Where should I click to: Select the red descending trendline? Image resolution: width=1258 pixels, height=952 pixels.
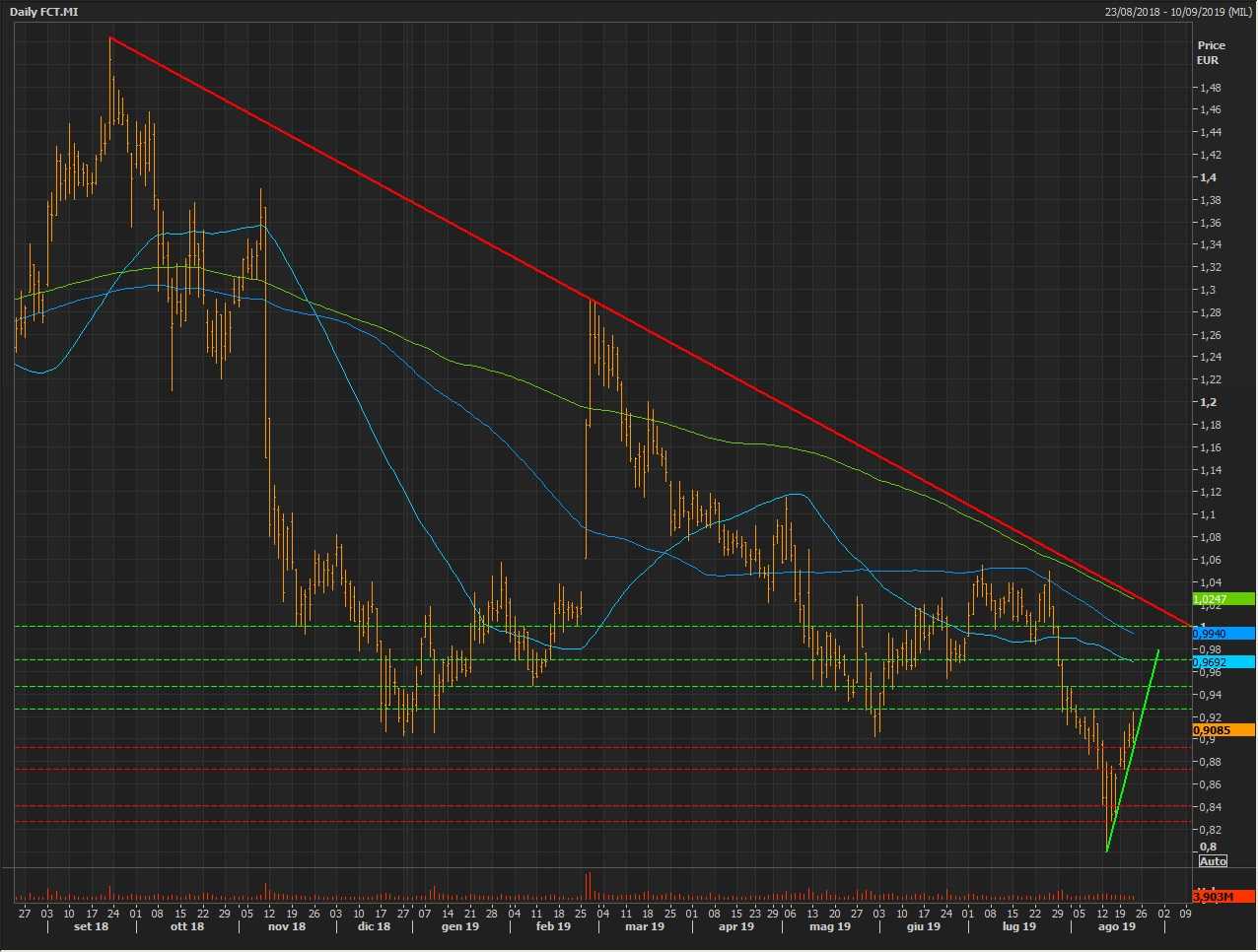coord(651,332)
